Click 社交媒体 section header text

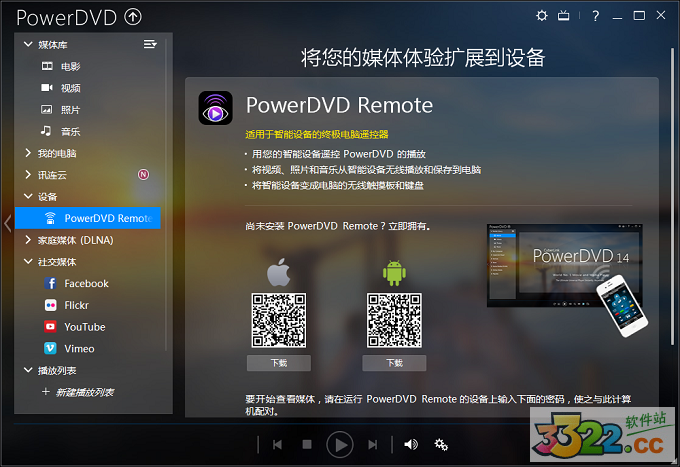click(x=57, y=262)
